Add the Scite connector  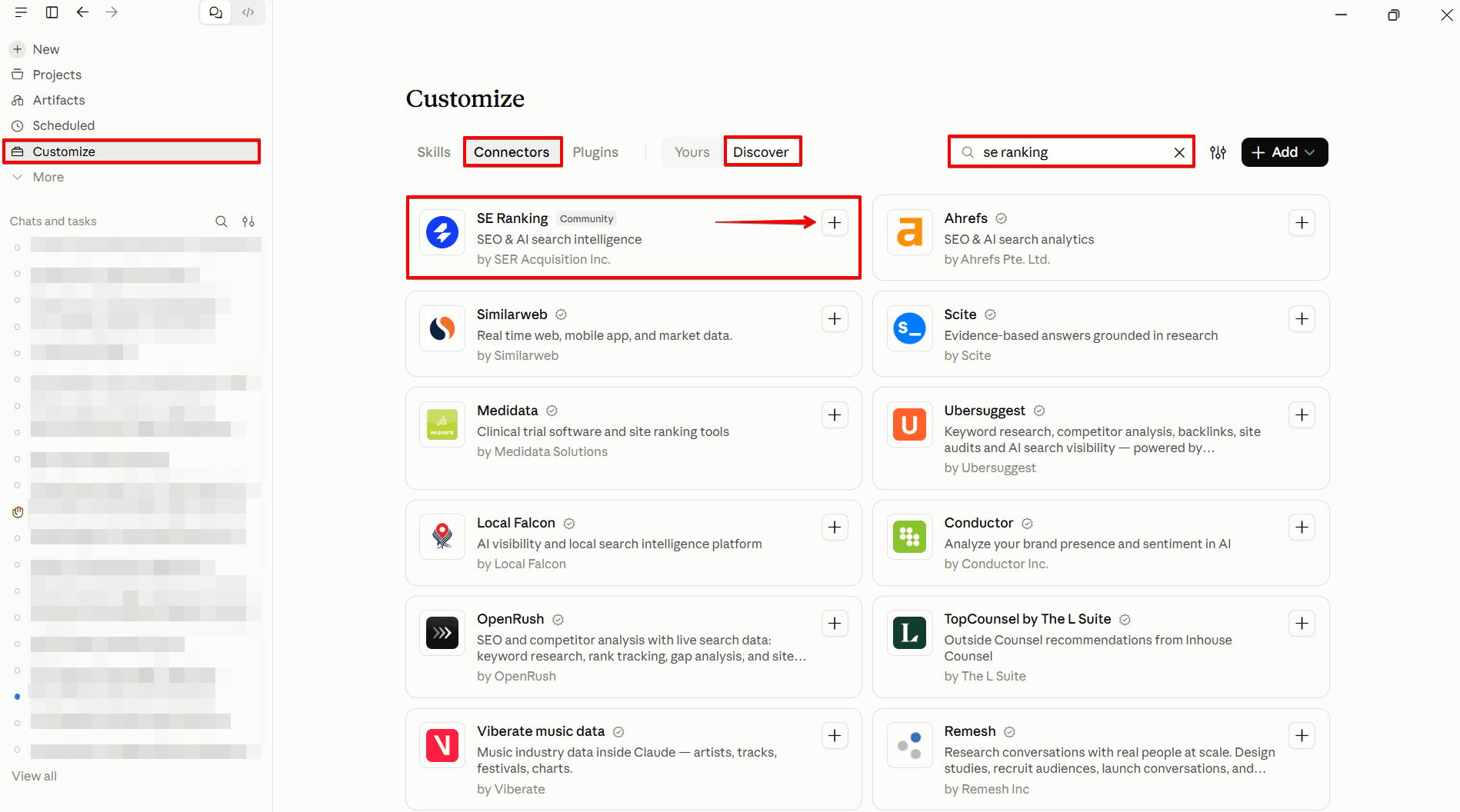coord(1302,319)
